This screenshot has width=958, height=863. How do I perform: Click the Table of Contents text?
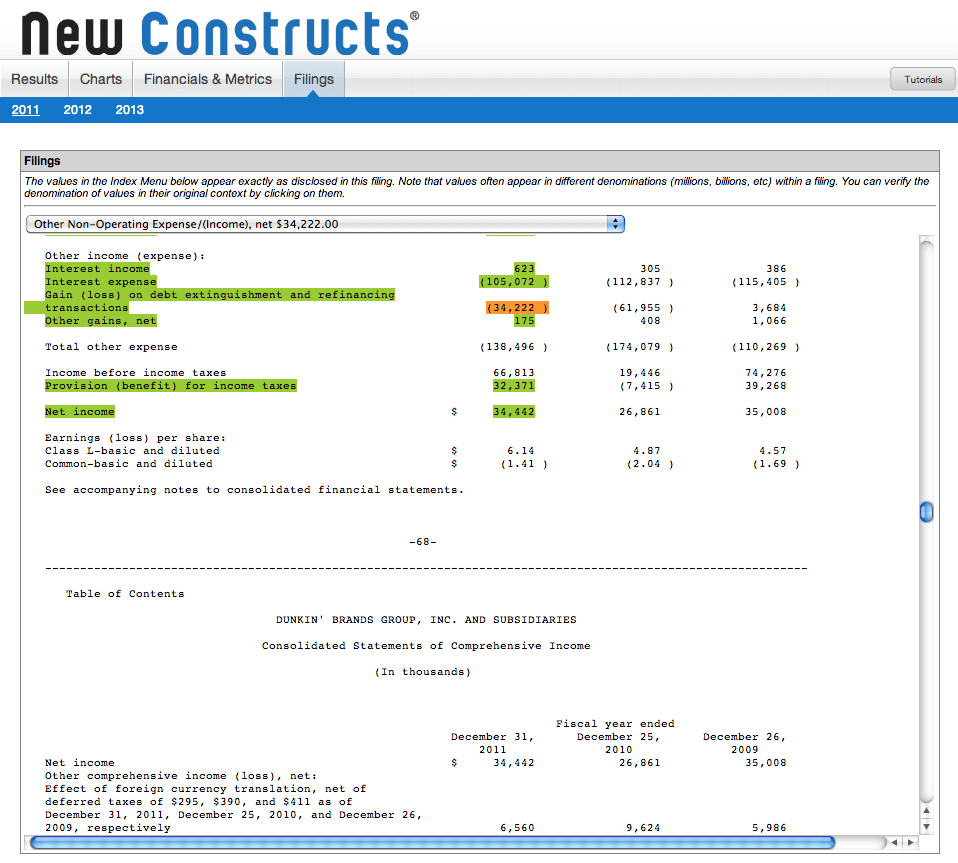(x=125, y=594)
